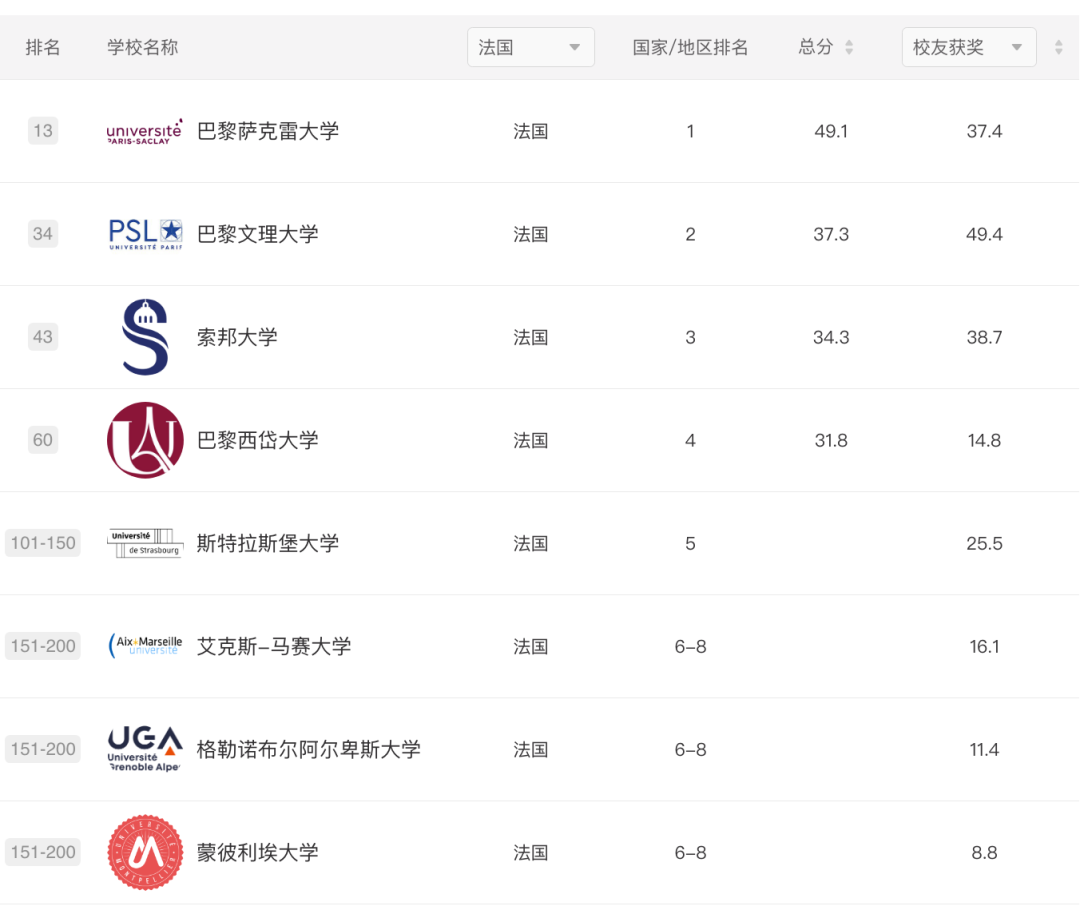Click 法国 cell in 索邦大学 row

click(530, 337)
